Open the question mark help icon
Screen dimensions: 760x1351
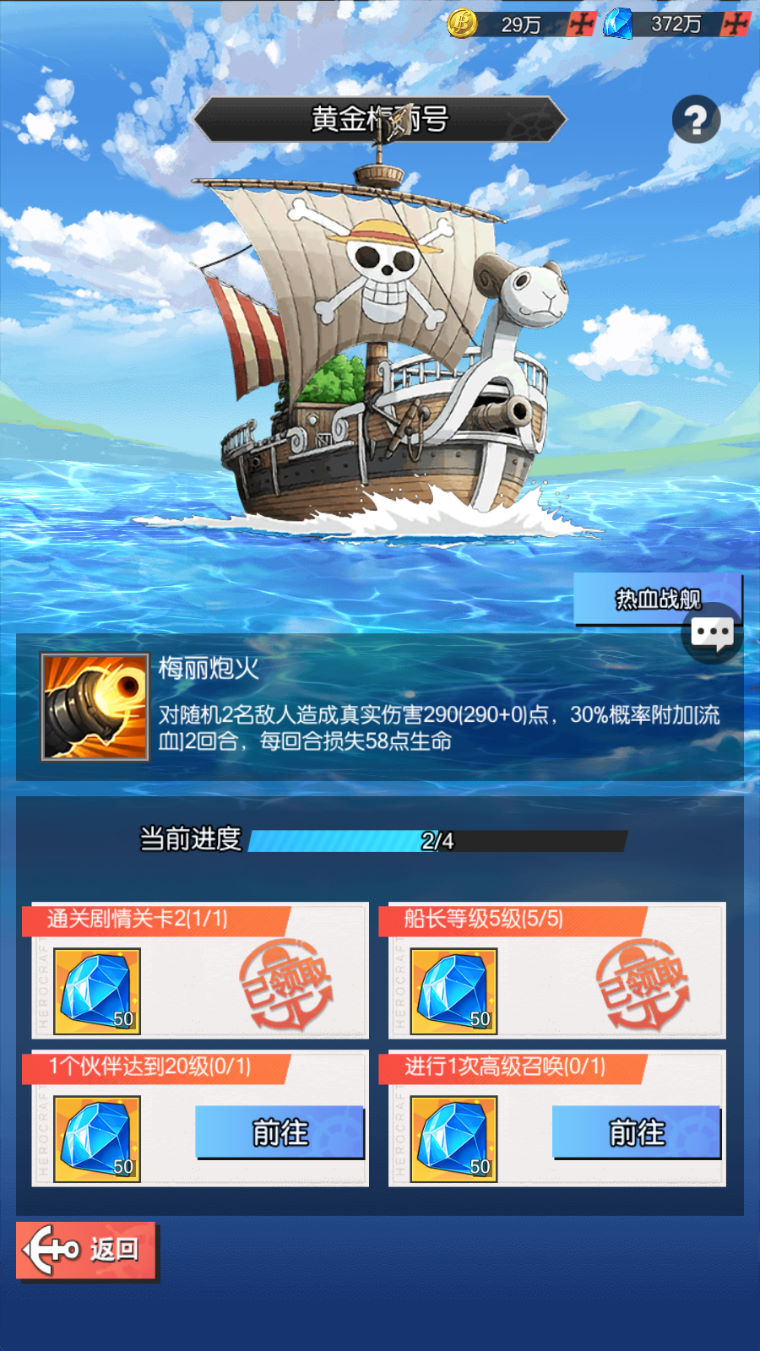696,121
